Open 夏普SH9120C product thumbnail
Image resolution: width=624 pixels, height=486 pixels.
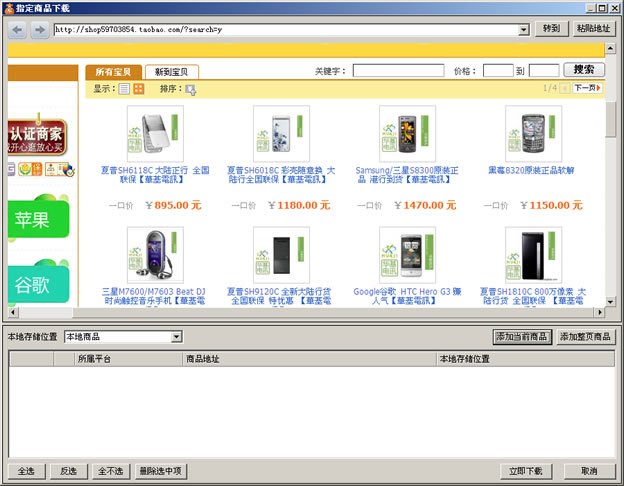[x=281, y=255]
